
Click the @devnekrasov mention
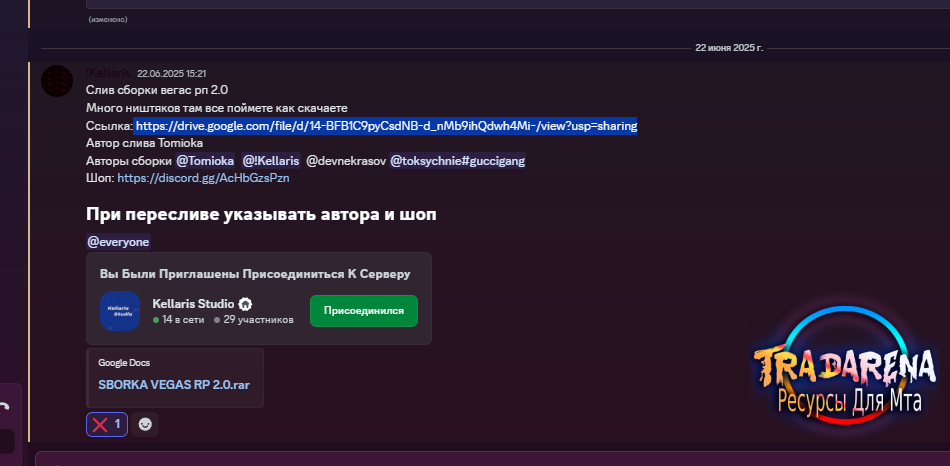click(x=344, y=160)
